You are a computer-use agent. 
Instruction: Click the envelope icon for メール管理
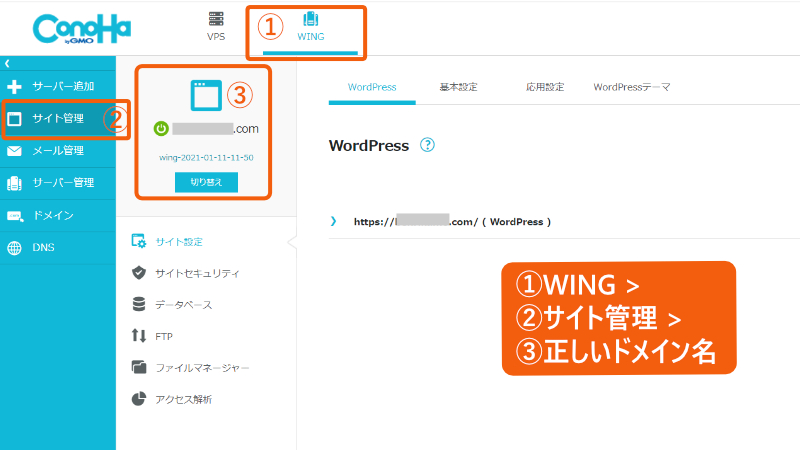(x=14, y=151)
